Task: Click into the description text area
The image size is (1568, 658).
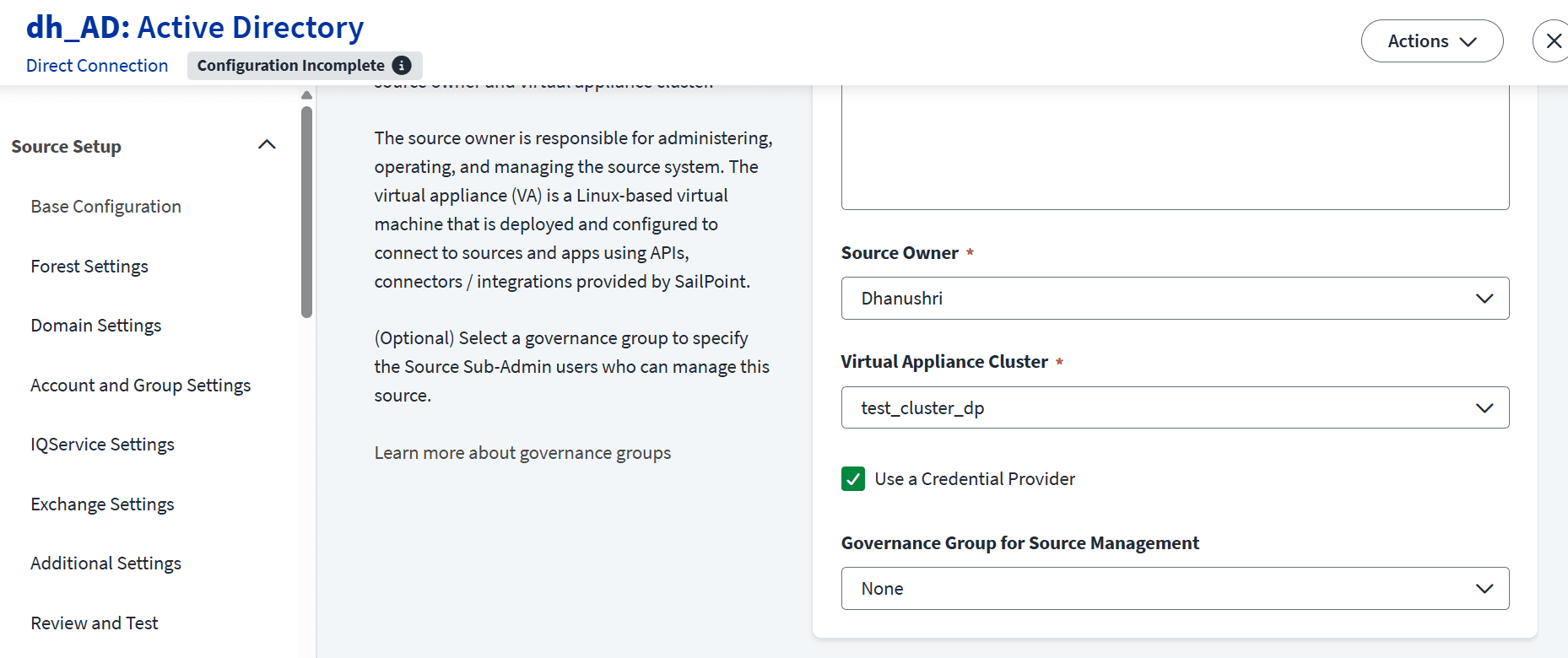Action: (x=1175, y=147)
